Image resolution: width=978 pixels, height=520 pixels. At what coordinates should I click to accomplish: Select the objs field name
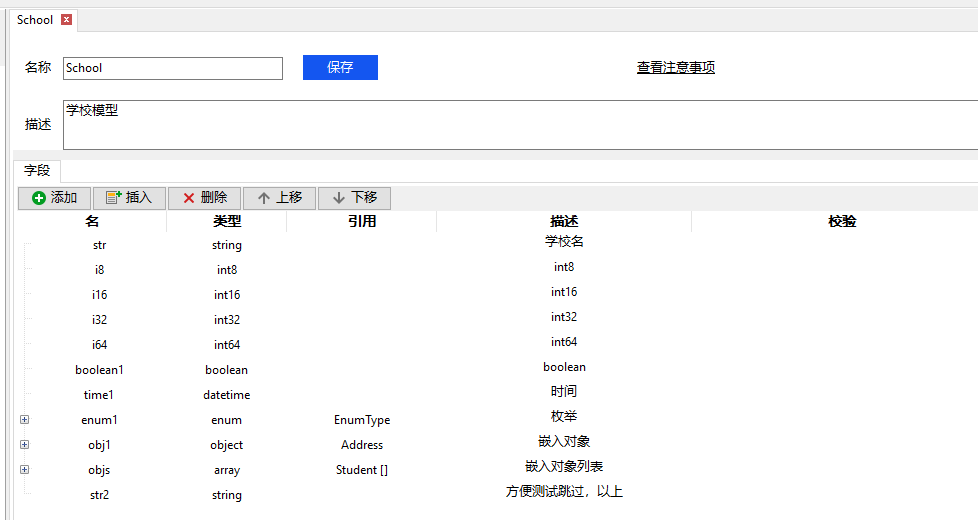[x=99, y=469]
